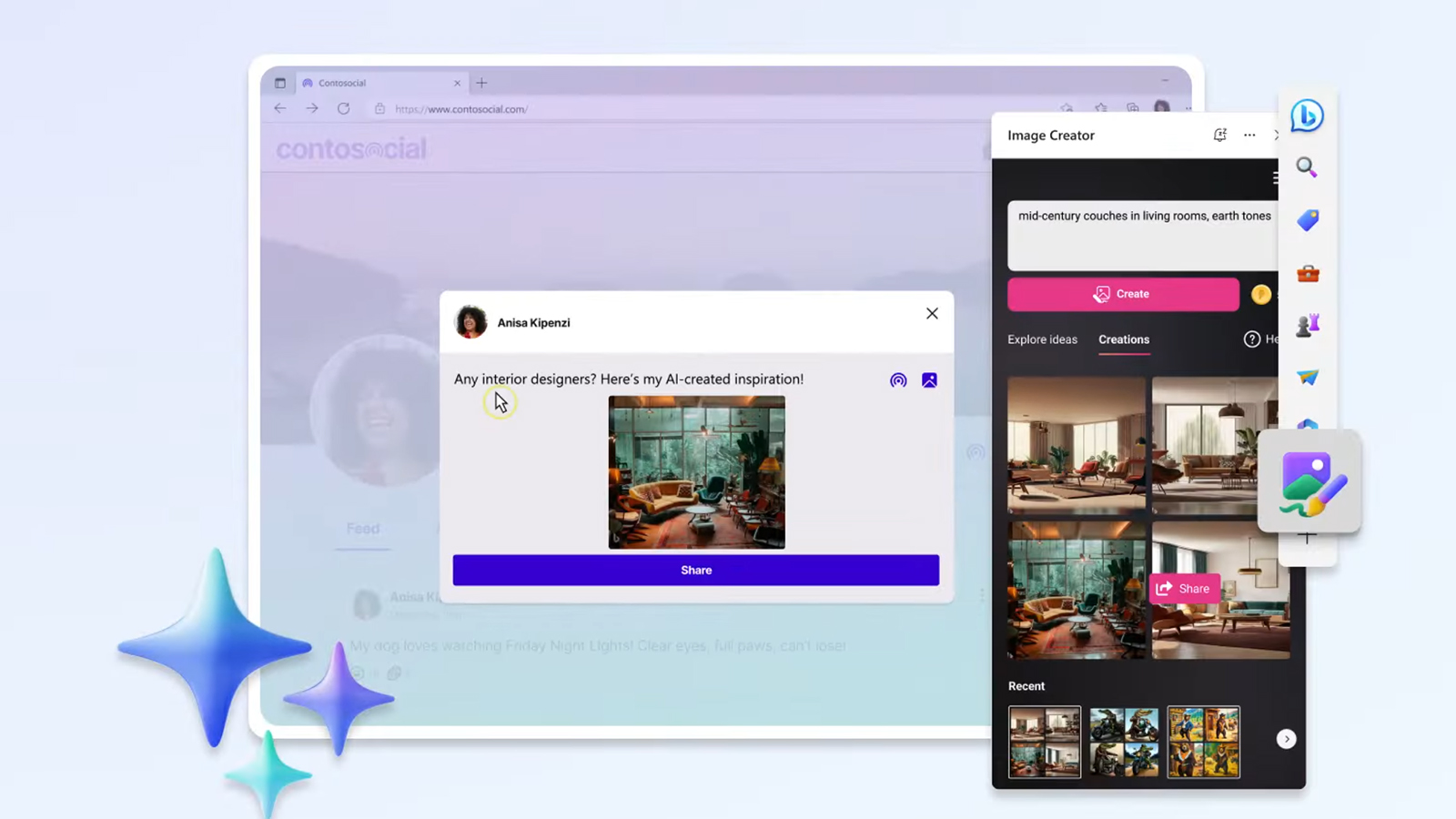Image resolution: width=1456 pixels, height=819 pixels.
Task: Open Bing Chat icon in sidebar
Action: pyautogui.click(x=1307, y=116)
